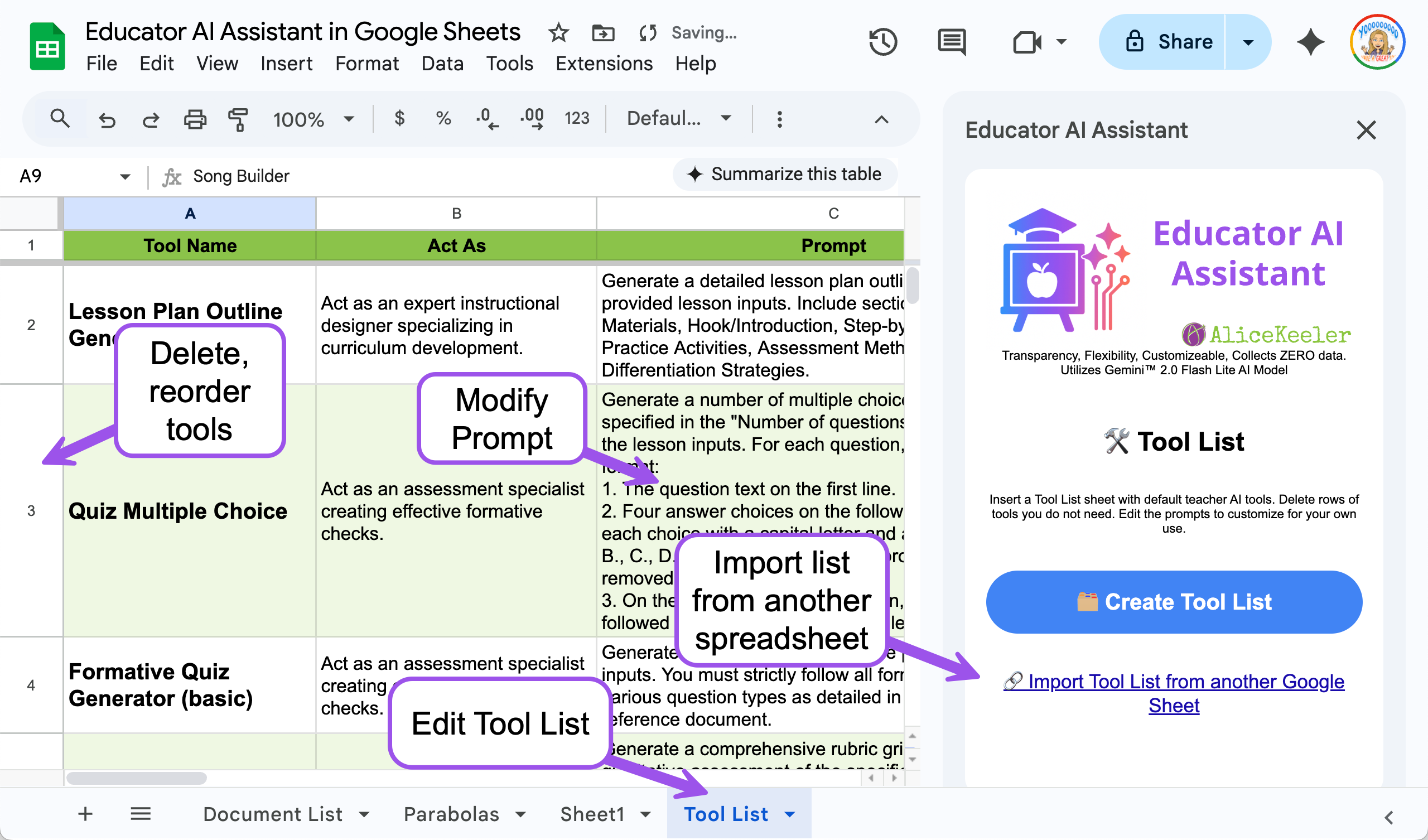The image size is (1428, 840).
Task: Open the video call dropdown arrow
Action: (1062, 42)
